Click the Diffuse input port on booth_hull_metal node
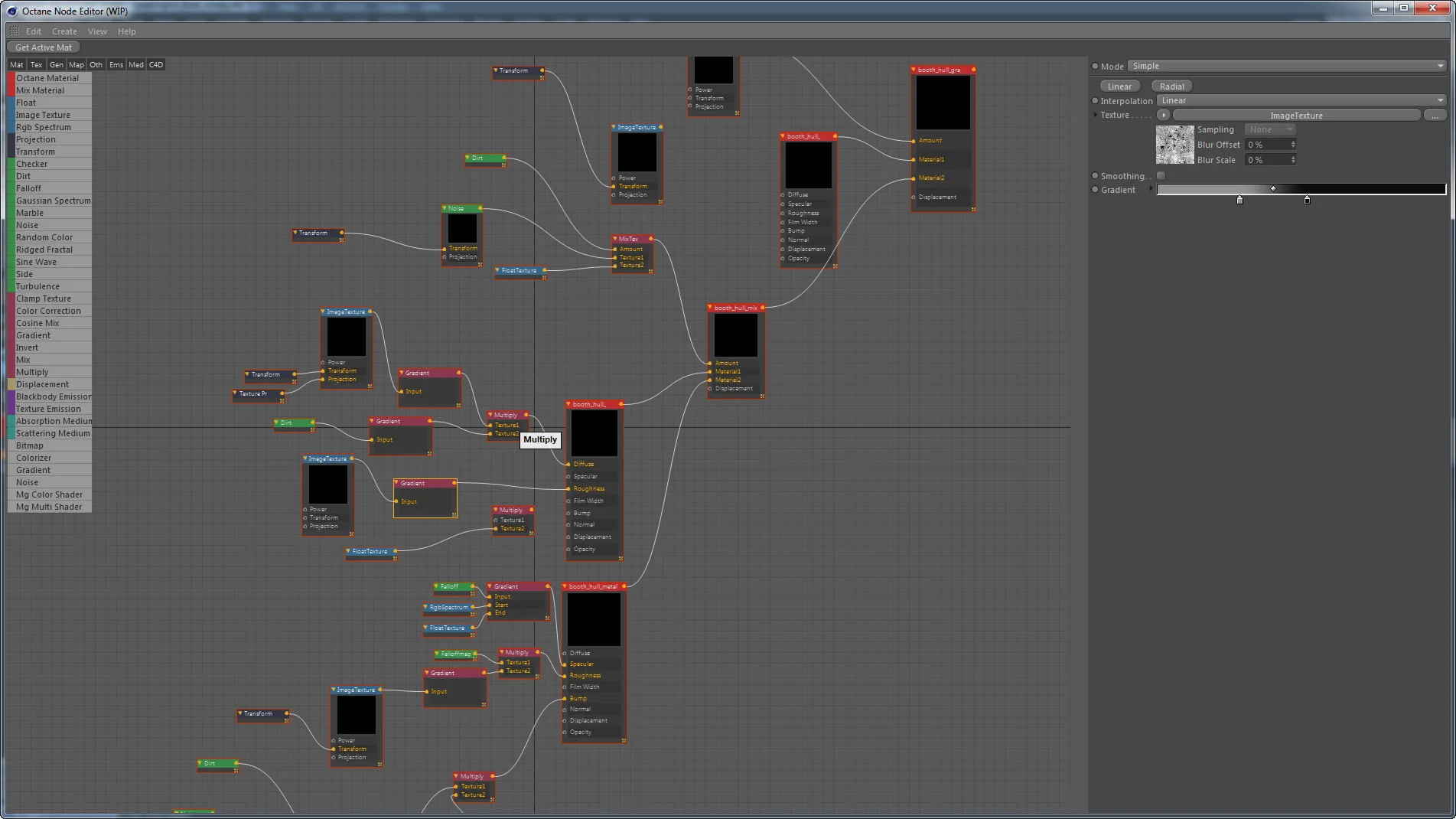The height and width of the screenshot is (819, 1456). click(565, 654)
